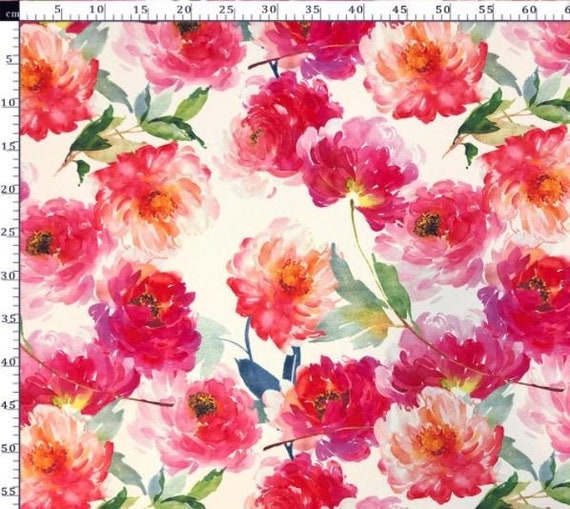Pick the 15 mark on vertical ruler

[x=9, y=147]
